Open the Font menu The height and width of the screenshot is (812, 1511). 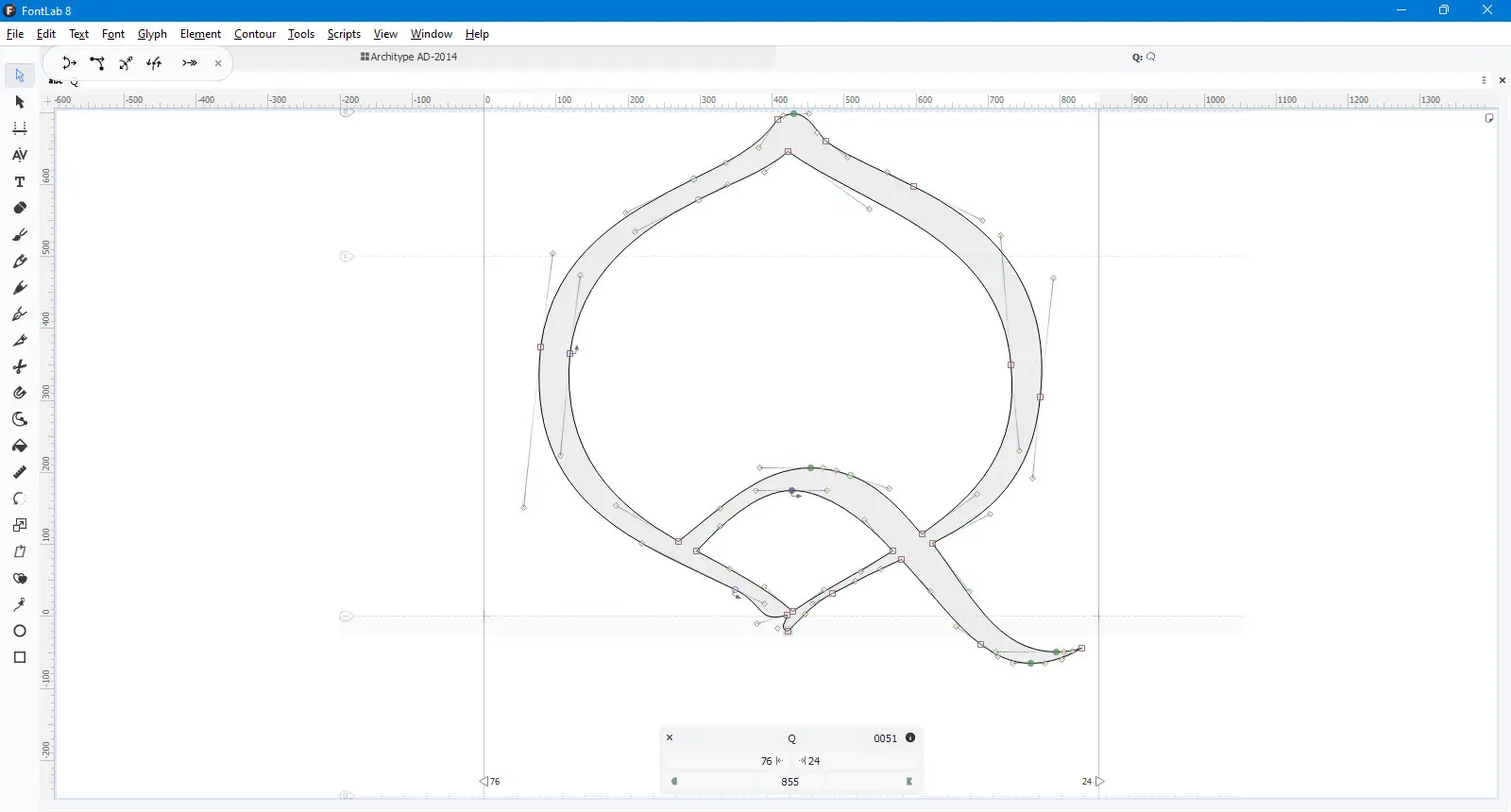click(113, 34)
